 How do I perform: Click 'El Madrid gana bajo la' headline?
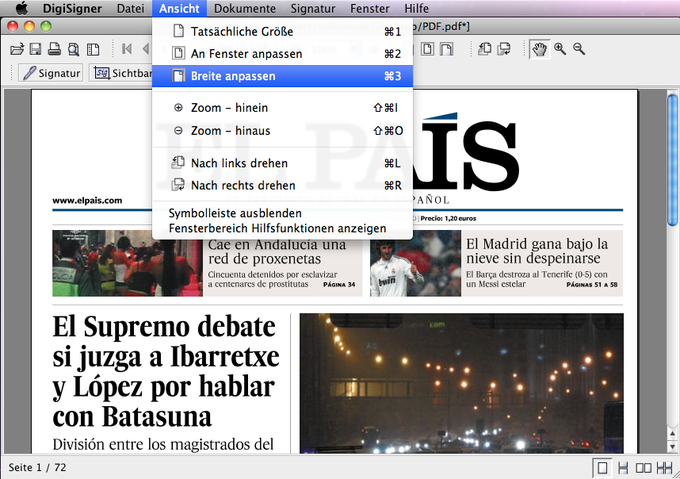tap(537, 244)
